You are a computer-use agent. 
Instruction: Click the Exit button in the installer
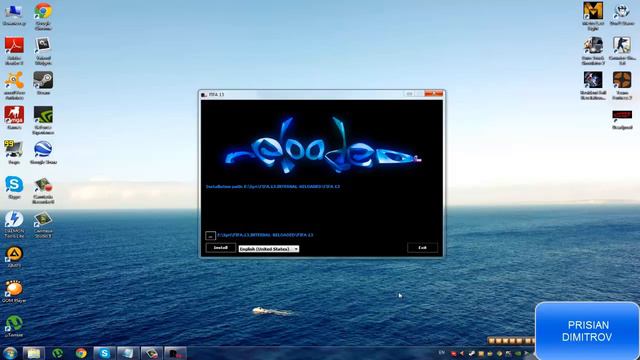[422, 248]
